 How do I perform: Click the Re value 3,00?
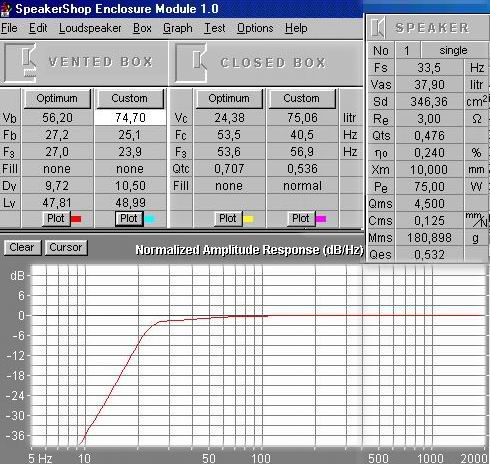tap(429, 119)
